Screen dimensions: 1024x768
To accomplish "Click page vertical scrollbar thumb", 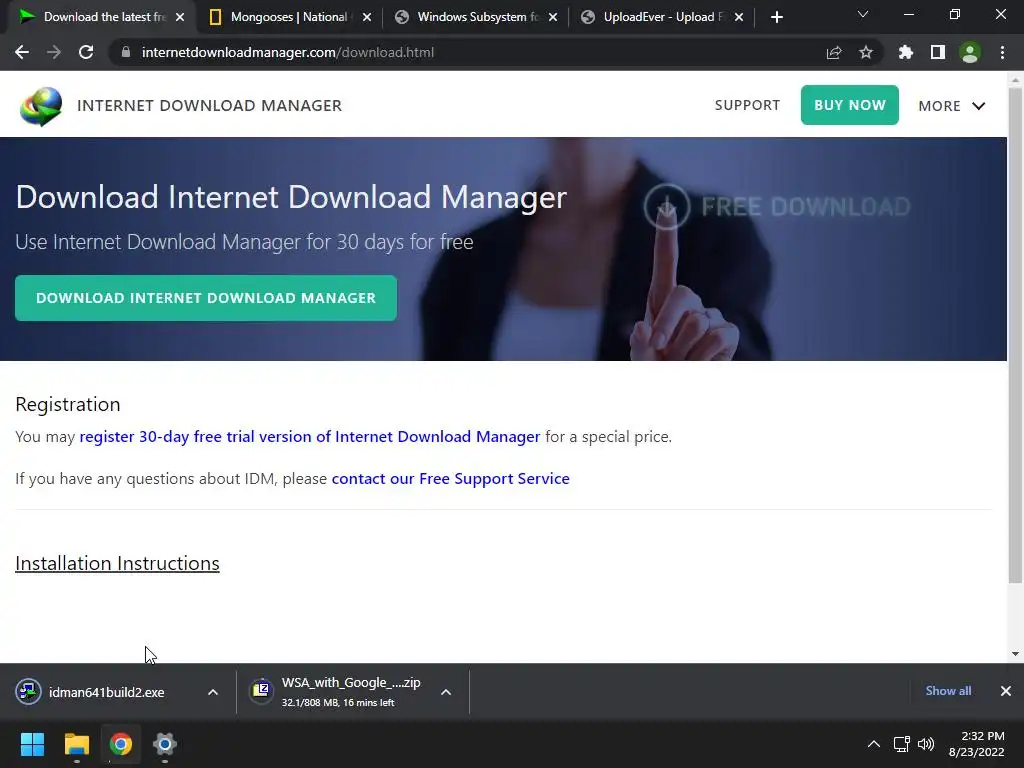I will (x=1015, y=335).
